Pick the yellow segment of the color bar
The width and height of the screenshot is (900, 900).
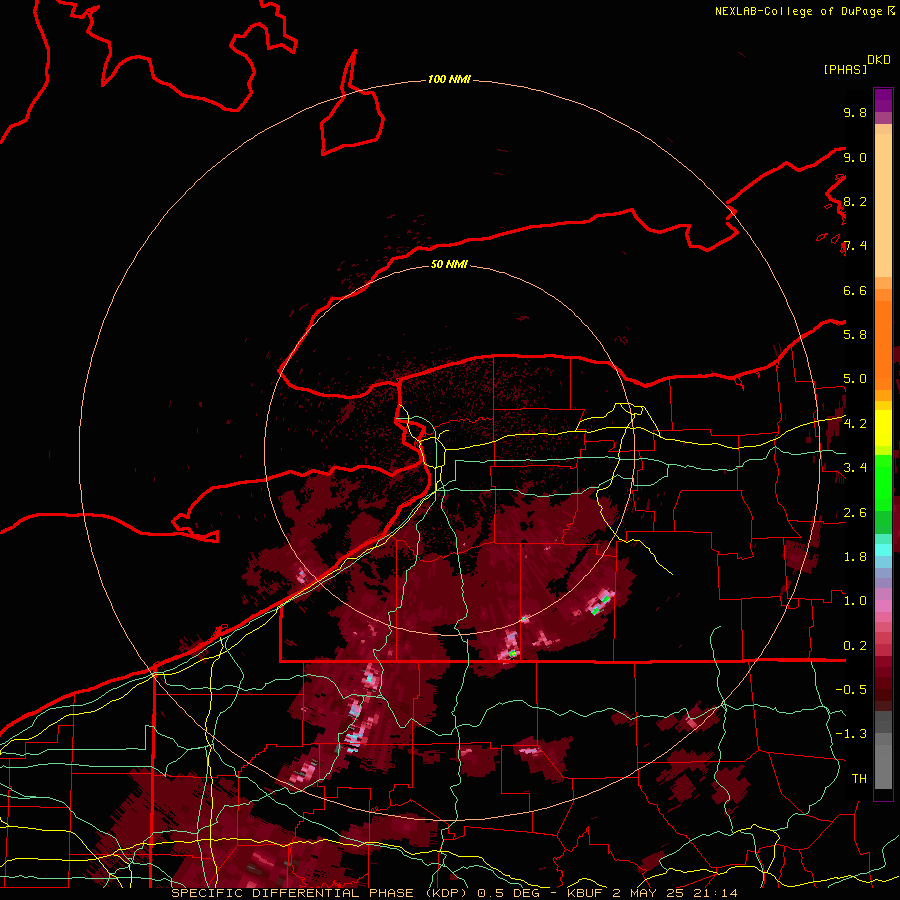(x=883, y=428)
